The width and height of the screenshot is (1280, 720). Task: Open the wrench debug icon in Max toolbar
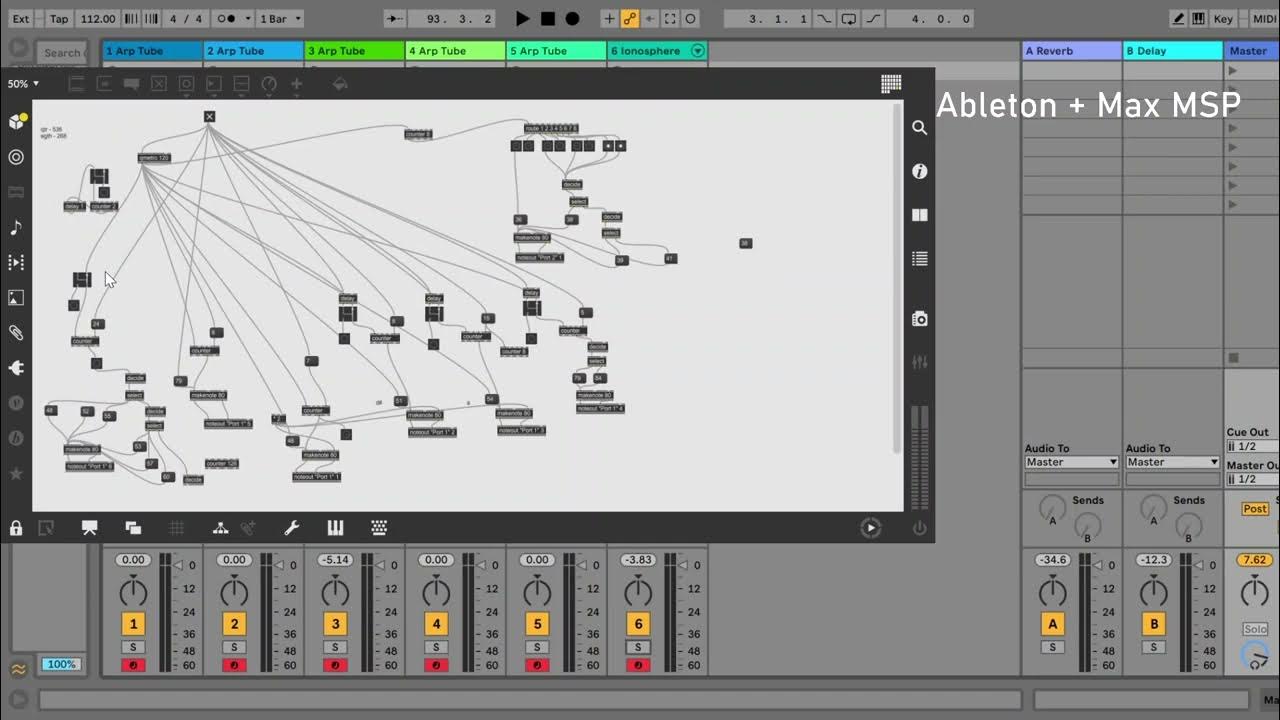[292, 528]
